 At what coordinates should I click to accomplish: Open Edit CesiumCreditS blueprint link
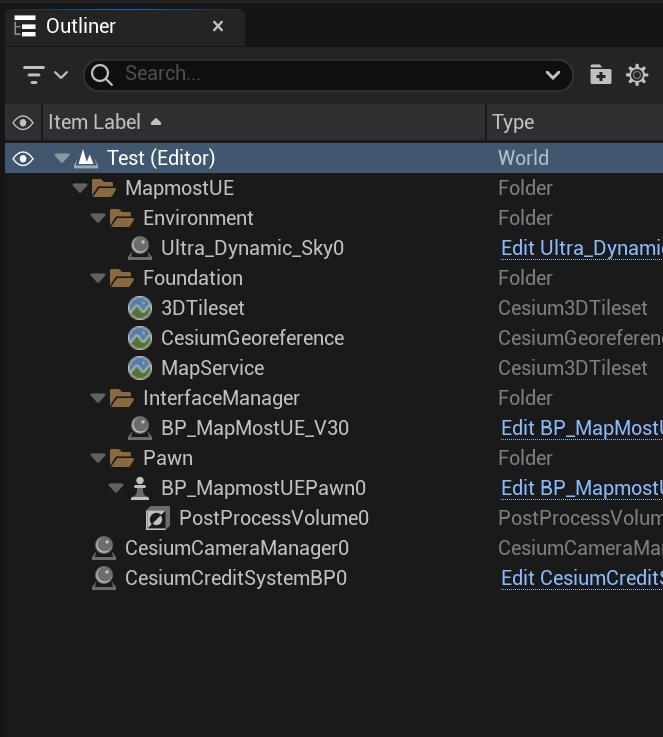point(582,578)
